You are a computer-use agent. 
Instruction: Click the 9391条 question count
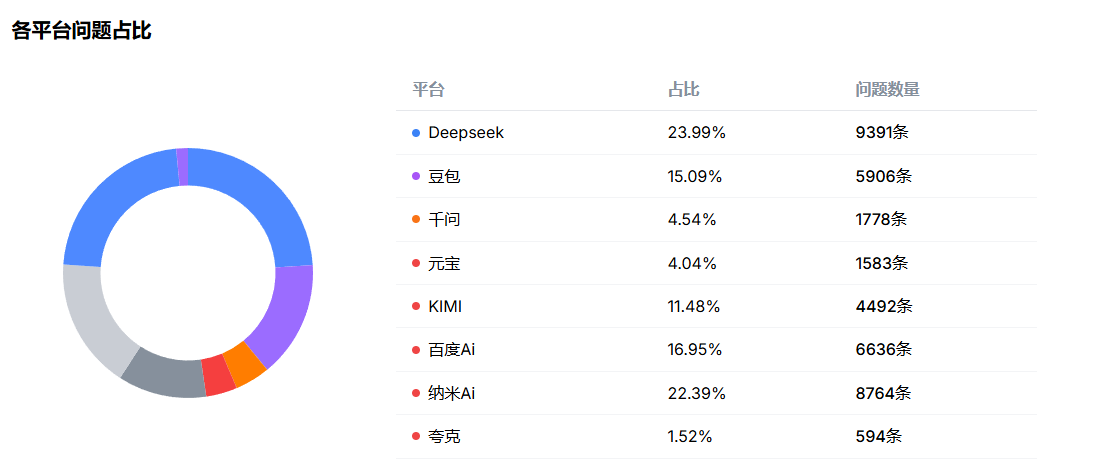(x=883, y=133)
